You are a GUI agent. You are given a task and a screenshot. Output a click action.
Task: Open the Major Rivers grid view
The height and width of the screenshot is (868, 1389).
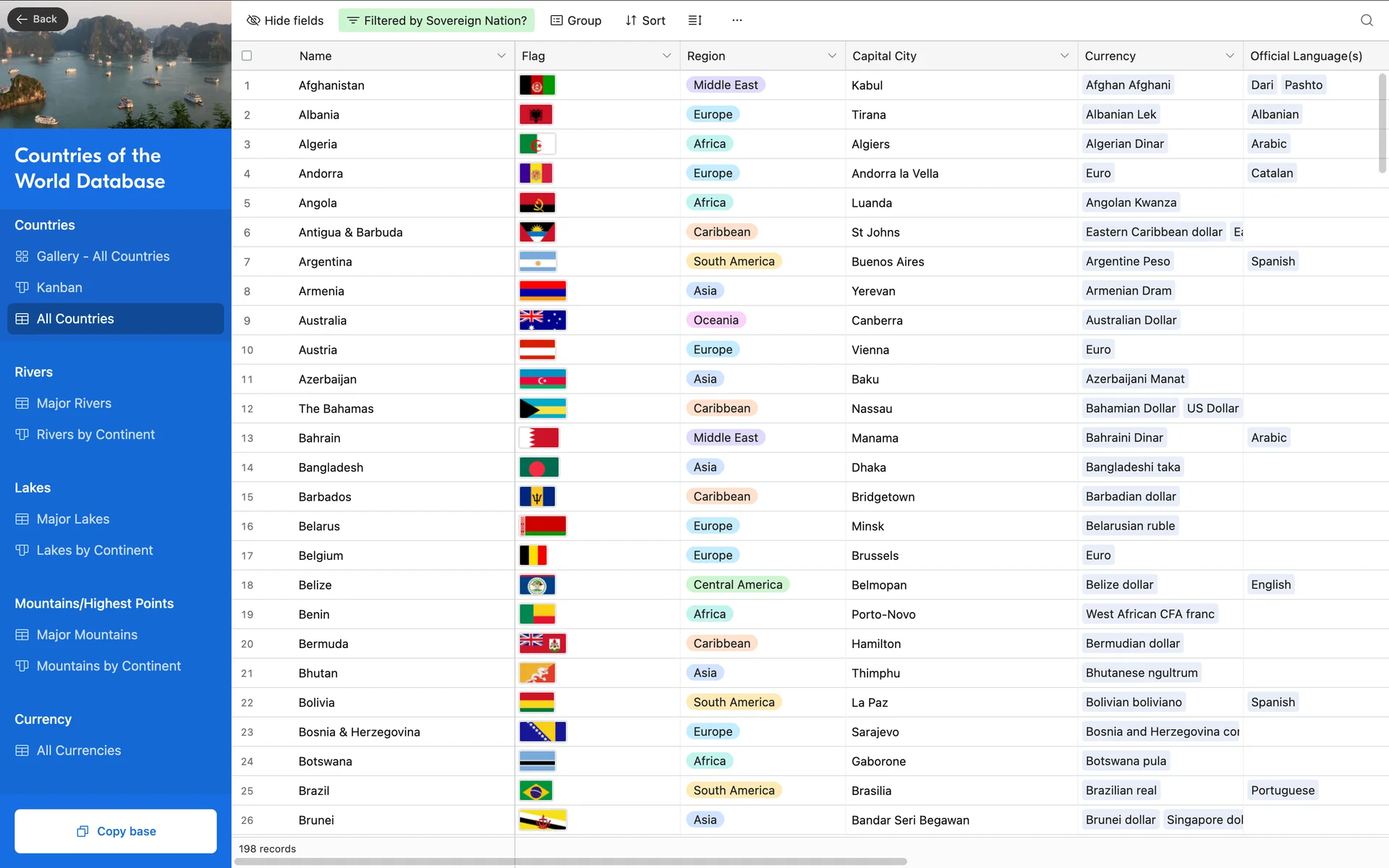coord(74,403)
